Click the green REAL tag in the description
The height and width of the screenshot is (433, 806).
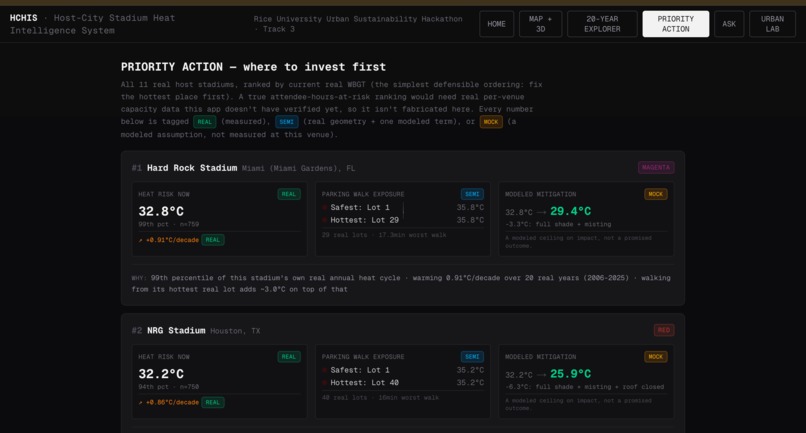pos(205,122)
